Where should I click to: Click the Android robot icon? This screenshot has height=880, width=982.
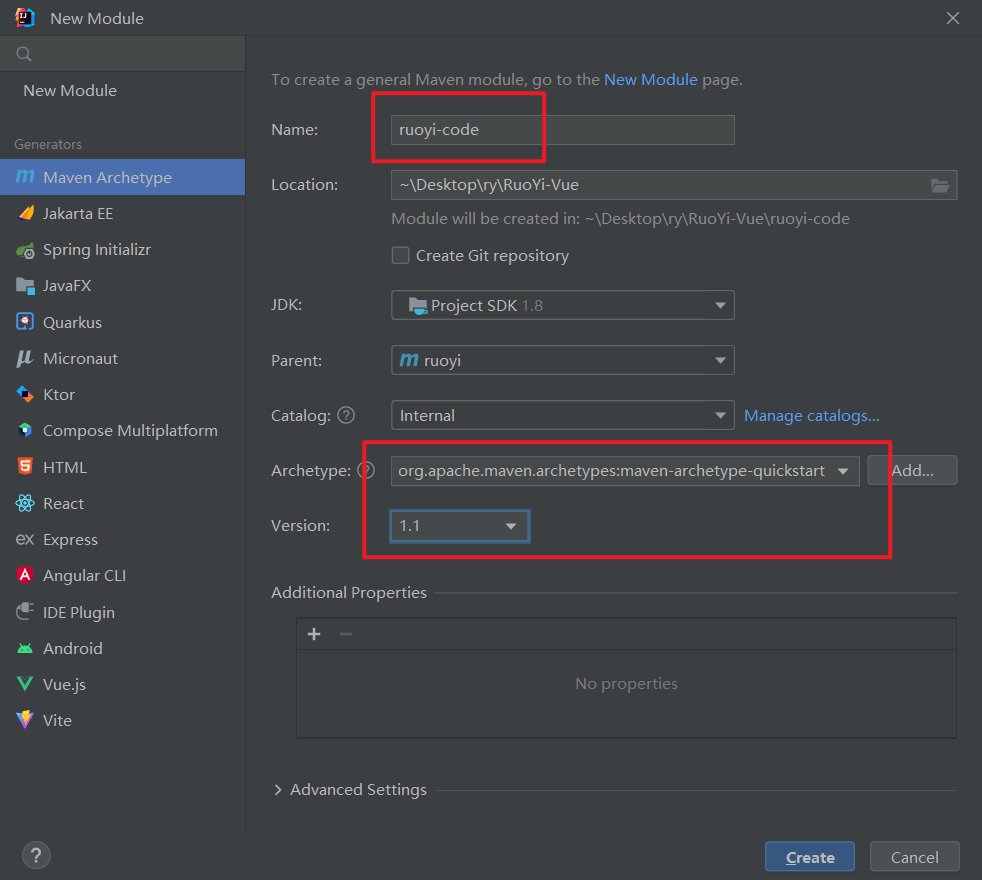pos(25,648)
